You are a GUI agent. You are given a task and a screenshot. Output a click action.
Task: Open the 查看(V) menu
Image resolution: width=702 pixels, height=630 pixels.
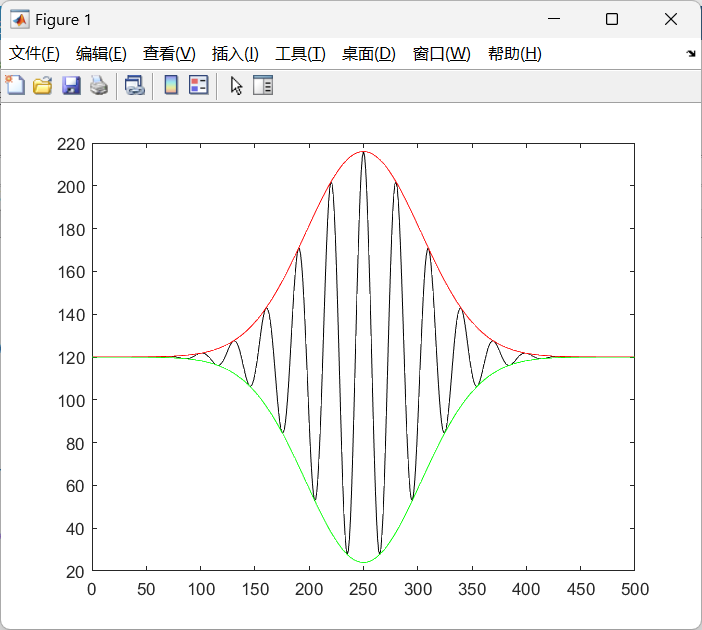tap(169, 54)
